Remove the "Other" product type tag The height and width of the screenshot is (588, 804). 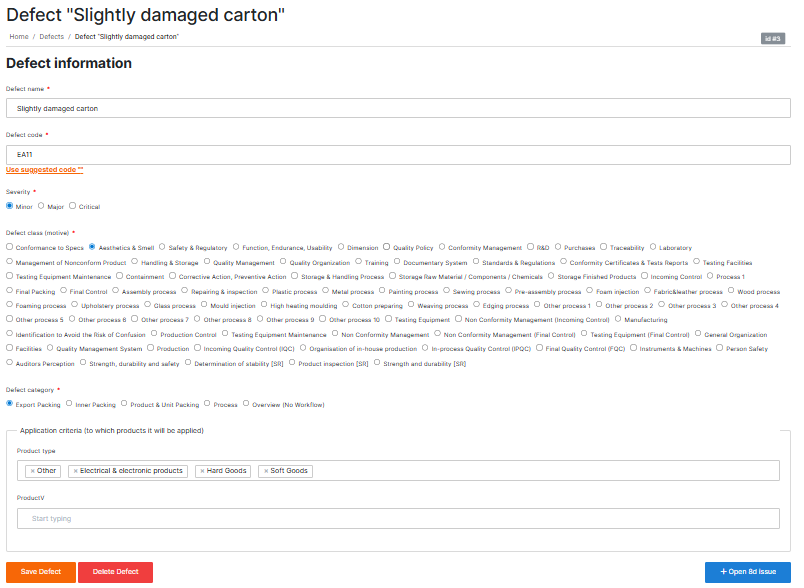click(x=32, y=471)
